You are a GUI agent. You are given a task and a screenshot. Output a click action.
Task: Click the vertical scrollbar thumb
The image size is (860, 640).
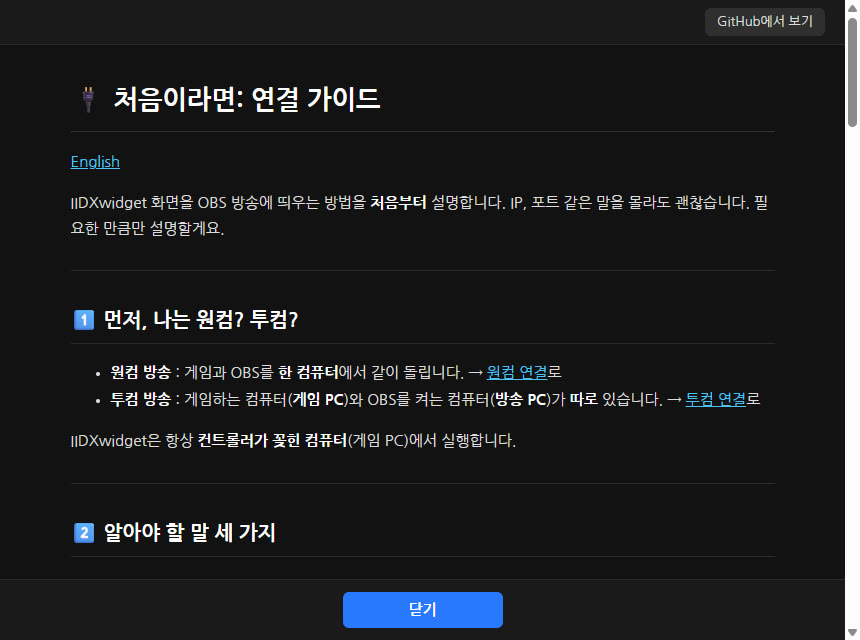pyautogui.click(x=852, y=72)
